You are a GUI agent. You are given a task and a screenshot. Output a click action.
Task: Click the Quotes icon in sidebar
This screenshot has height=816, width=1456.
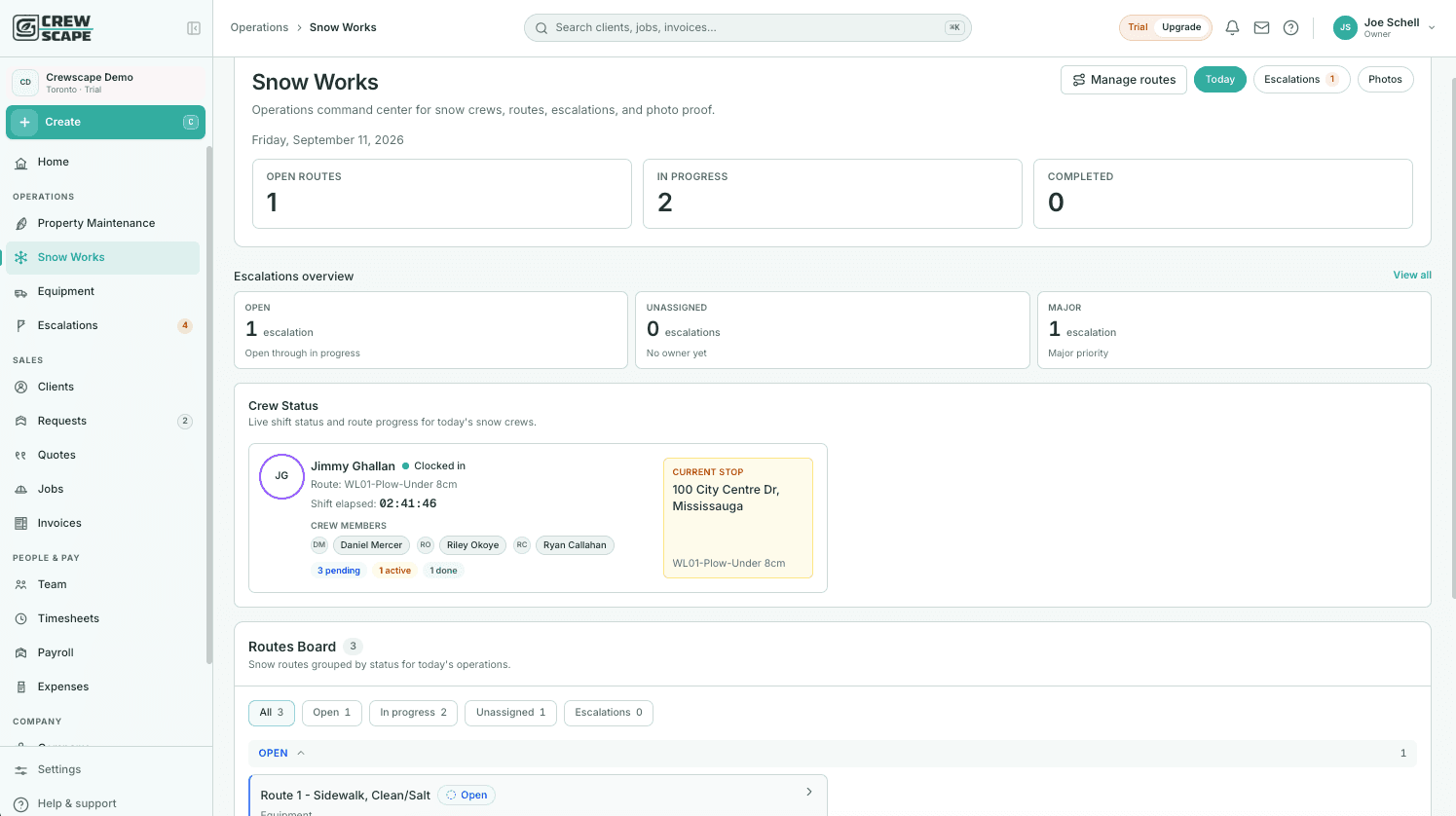[x=21, y=456]
